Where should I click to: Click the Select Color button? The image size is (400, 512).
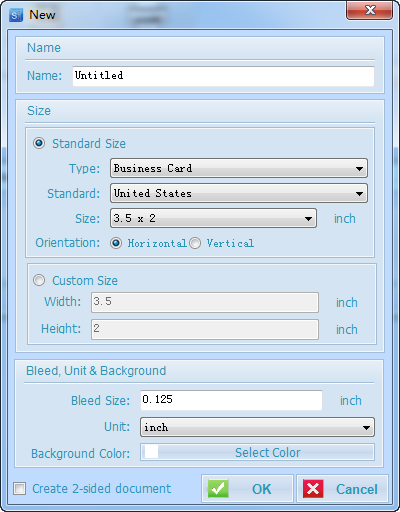[257, 452]
